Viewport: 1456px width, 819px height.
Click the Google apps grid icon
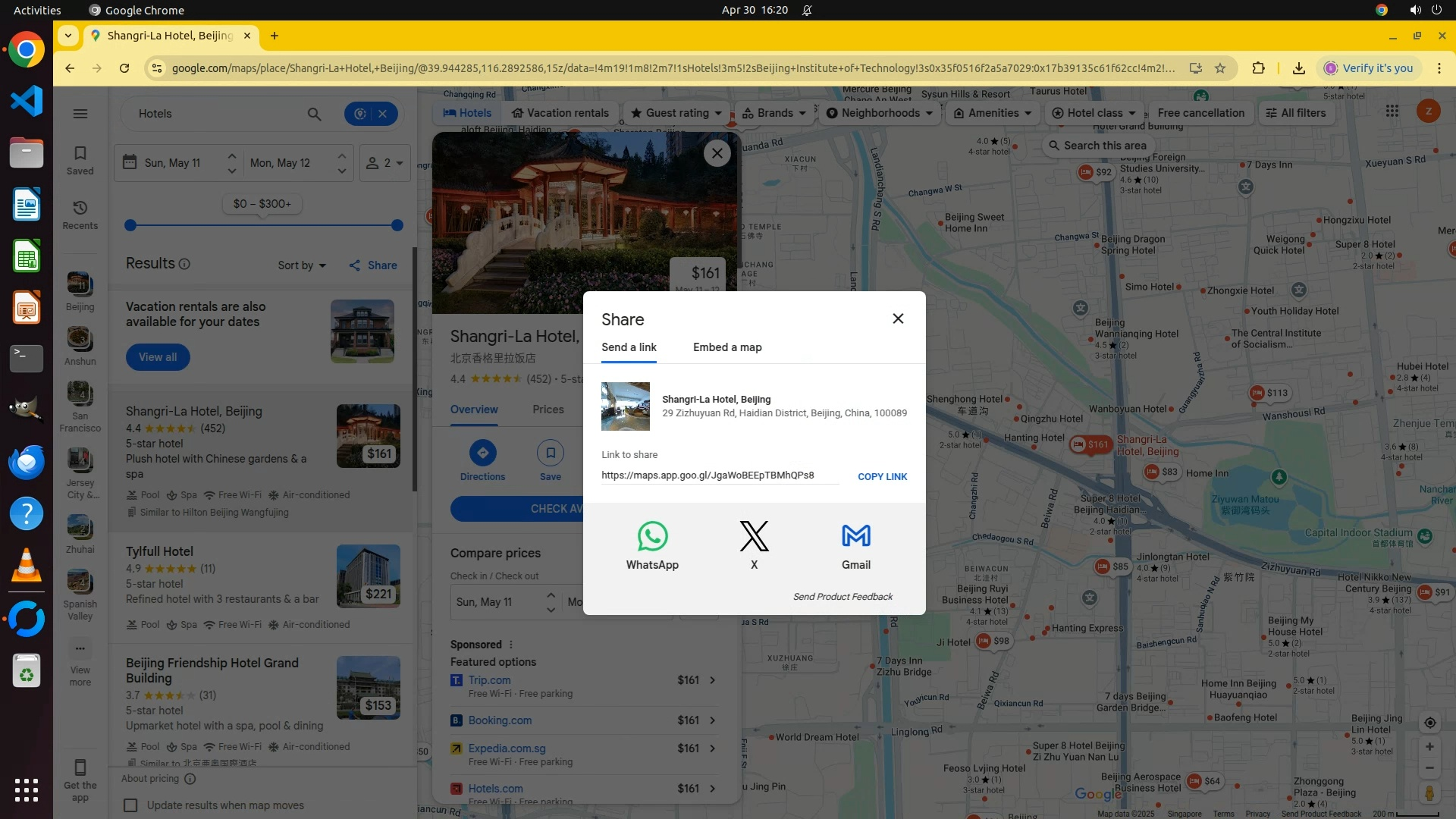pyautogui.click(x=1392, y=111)
